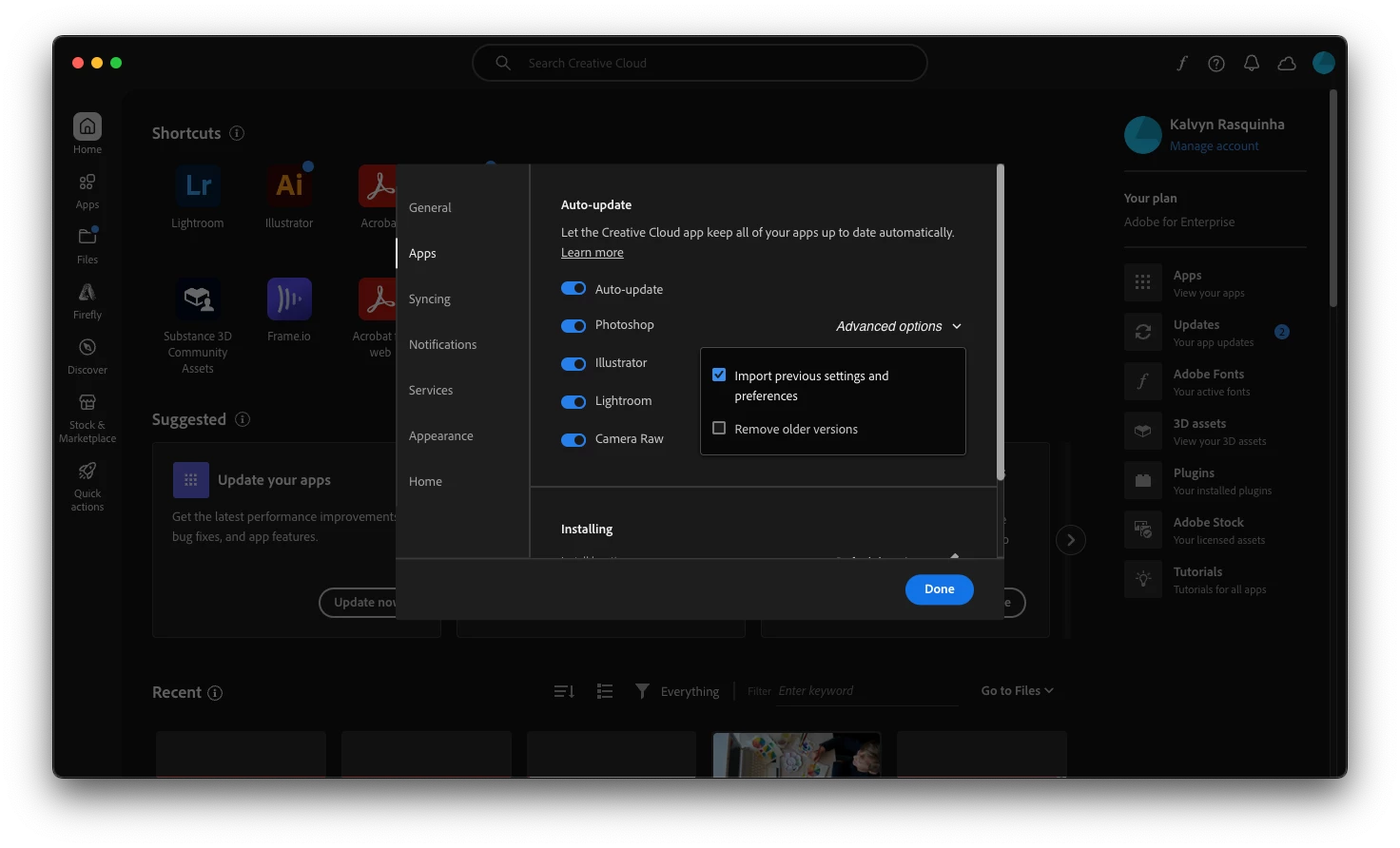1400x848 pixels.
Task: Collapse Advanced options dropdown
Action: click(899, 326)
